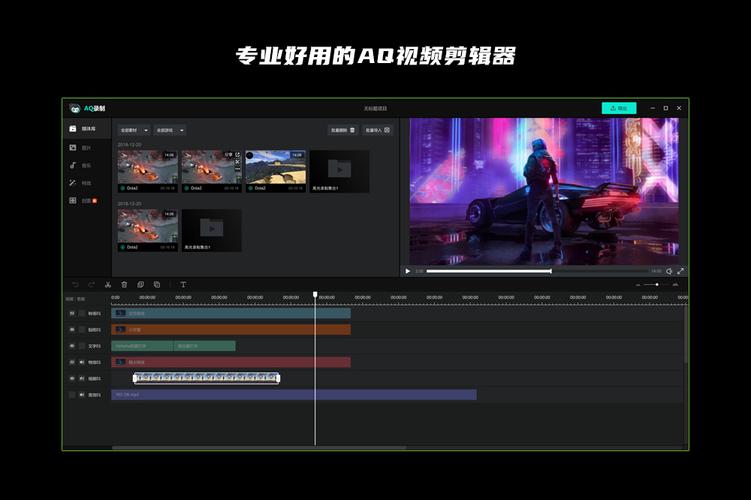Mute preview using the speaker icon
Image resolution: width=751 pixels, height=500 pixels.
[669, 271]
